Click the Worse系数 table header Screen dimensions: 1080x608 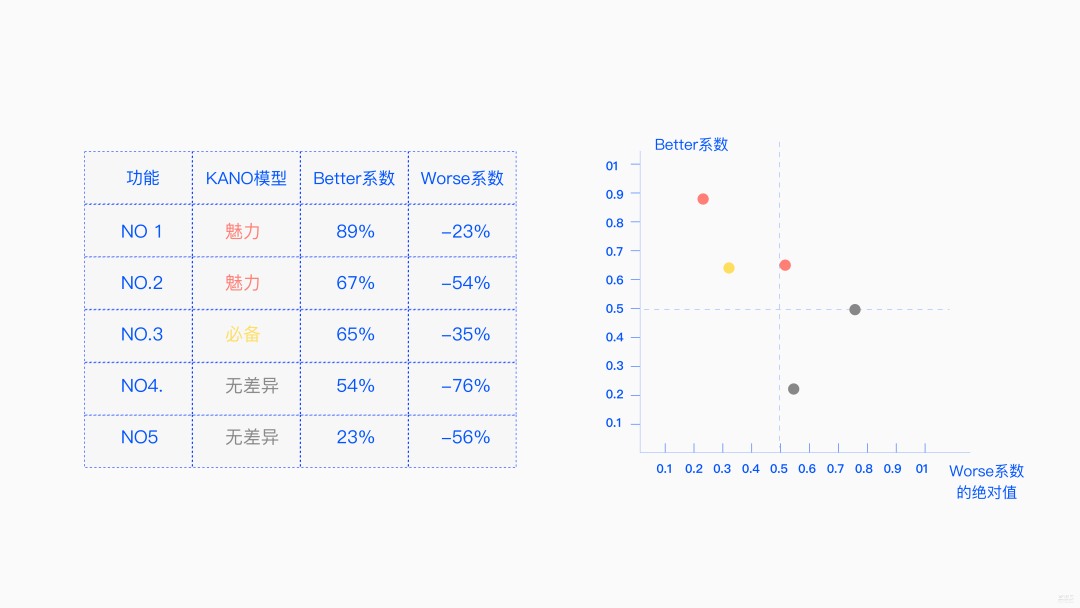point(462,178)
